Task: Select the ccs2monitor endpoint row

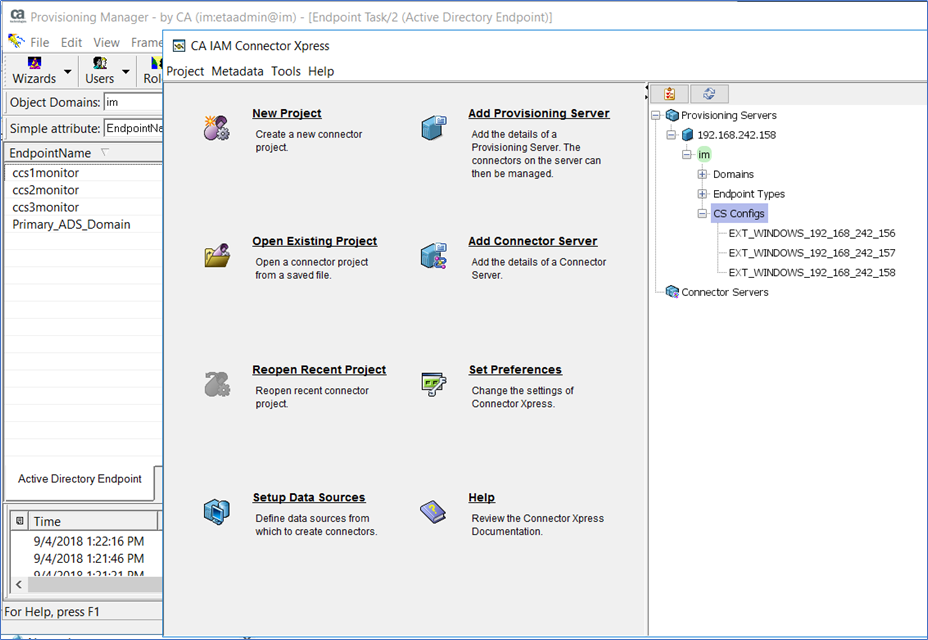Action: click(x=83, y=190)
